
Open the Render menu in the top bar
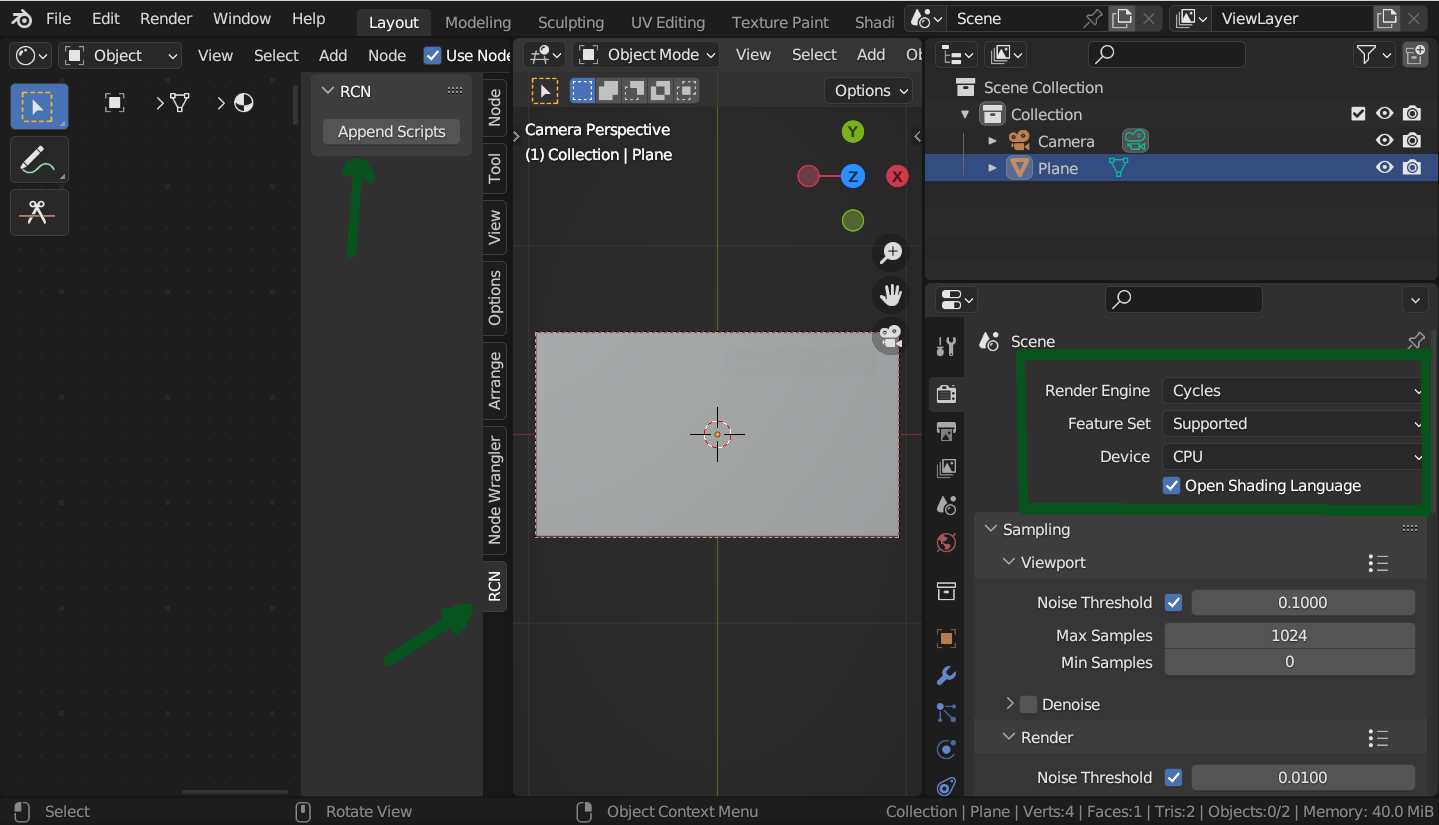point(165,17)
